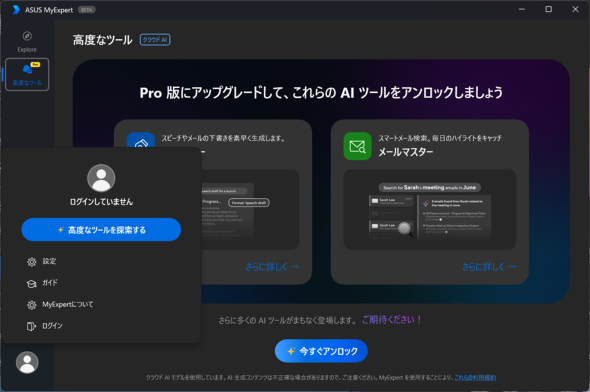This screenshot has width=590, height=392.
Task: Open the Explore compass icon in sidebar
Action: click(x=27, y=36)
